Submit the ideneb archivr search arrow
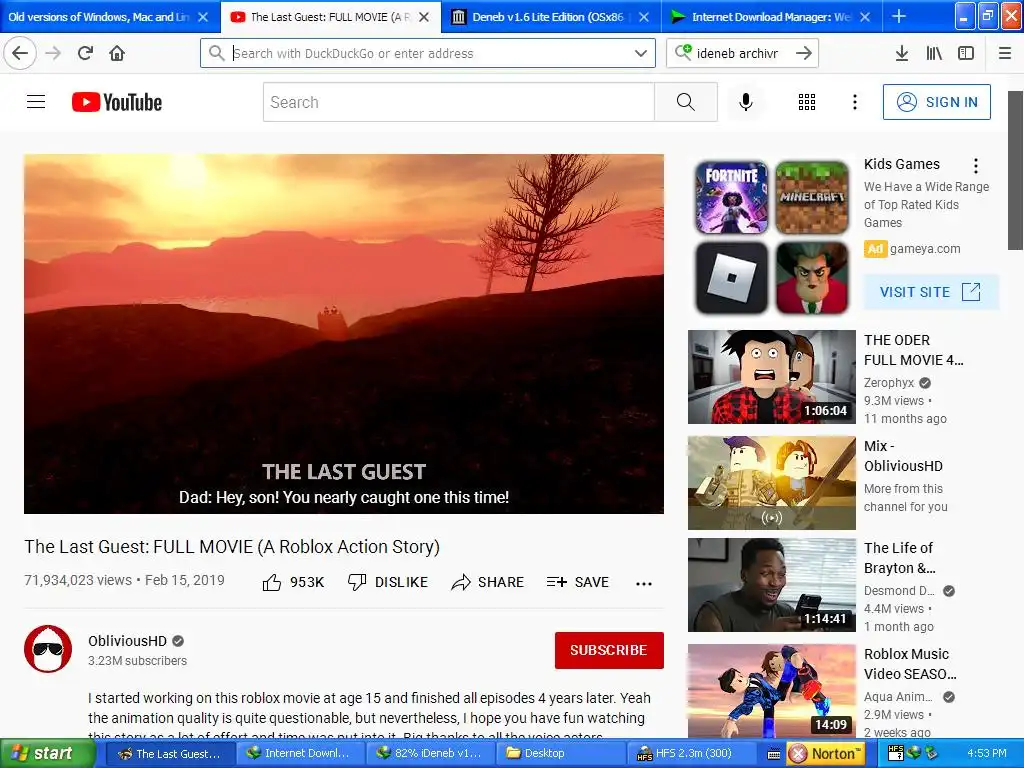This screenshot has width=1024, height=768. pos(804,53)
